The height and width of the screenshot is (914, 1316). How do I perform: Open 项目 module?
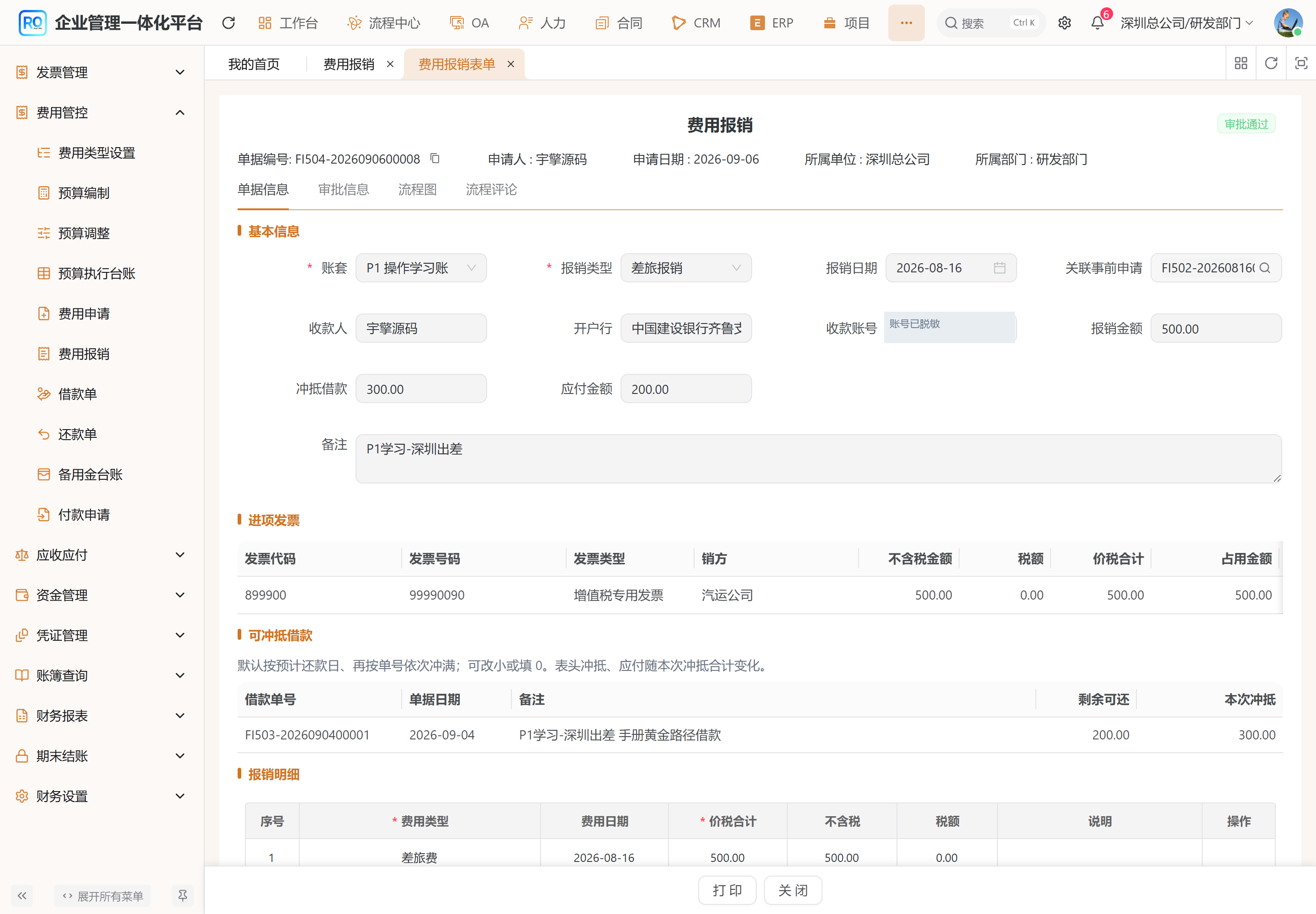point(846,23)
